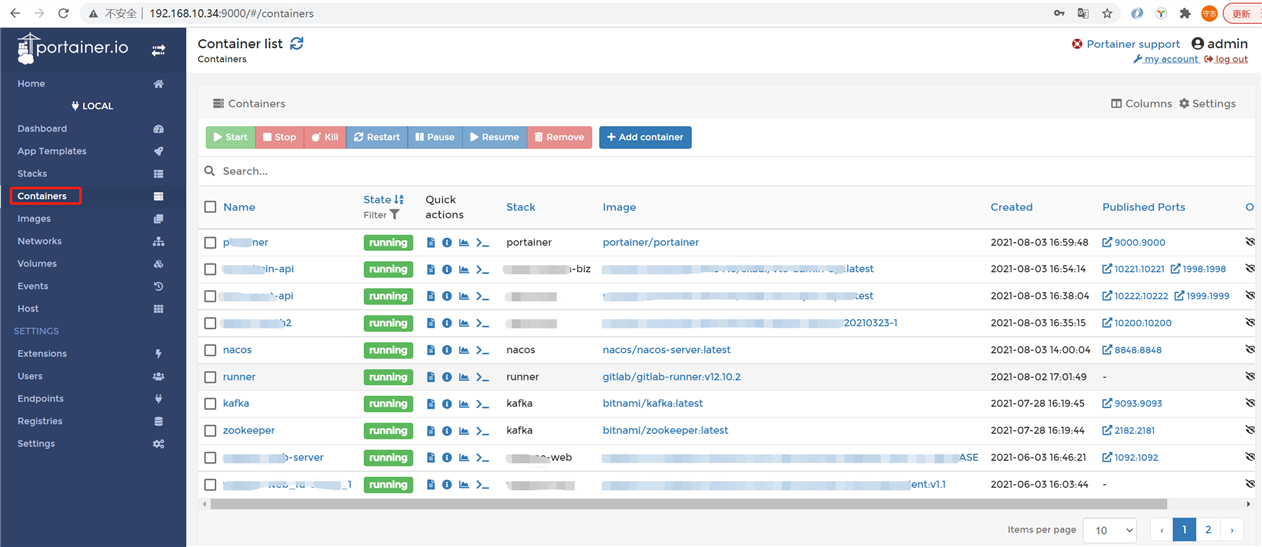Image resolution: width=1262 pixels, height=547 pixels.
Task: Open Endpoints in the sidebar
Action: (40, 399)
